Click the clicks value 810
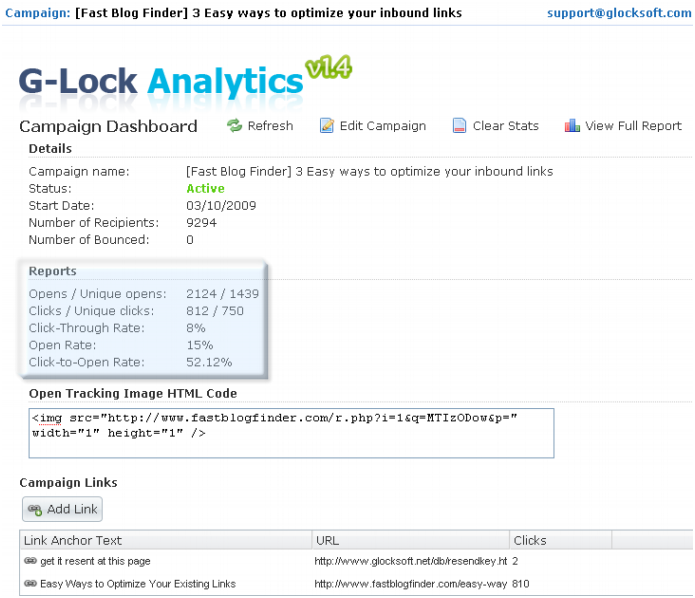Viewport: 695px width, 598px height. 521,584
